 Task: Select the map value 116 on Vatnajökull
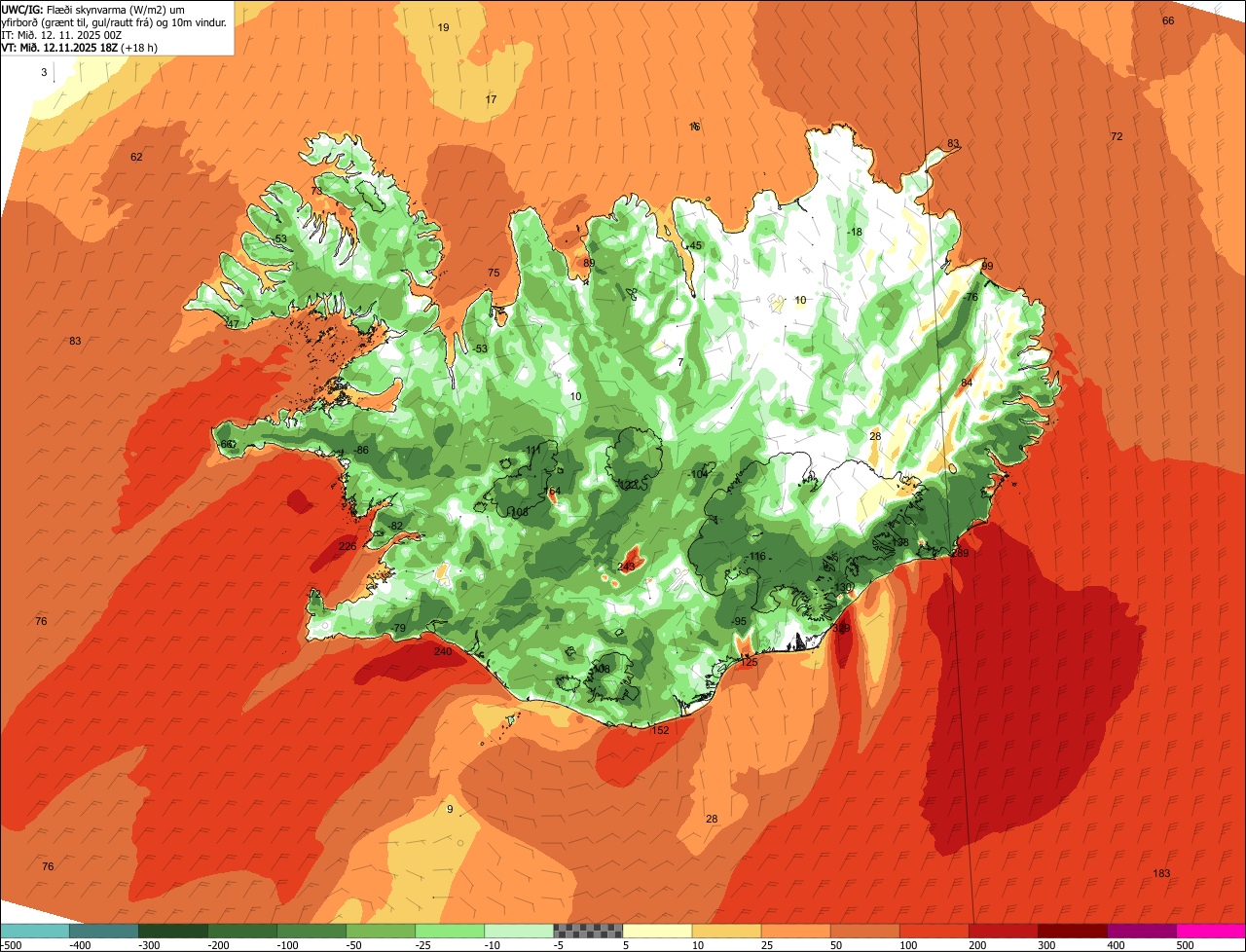756,556
